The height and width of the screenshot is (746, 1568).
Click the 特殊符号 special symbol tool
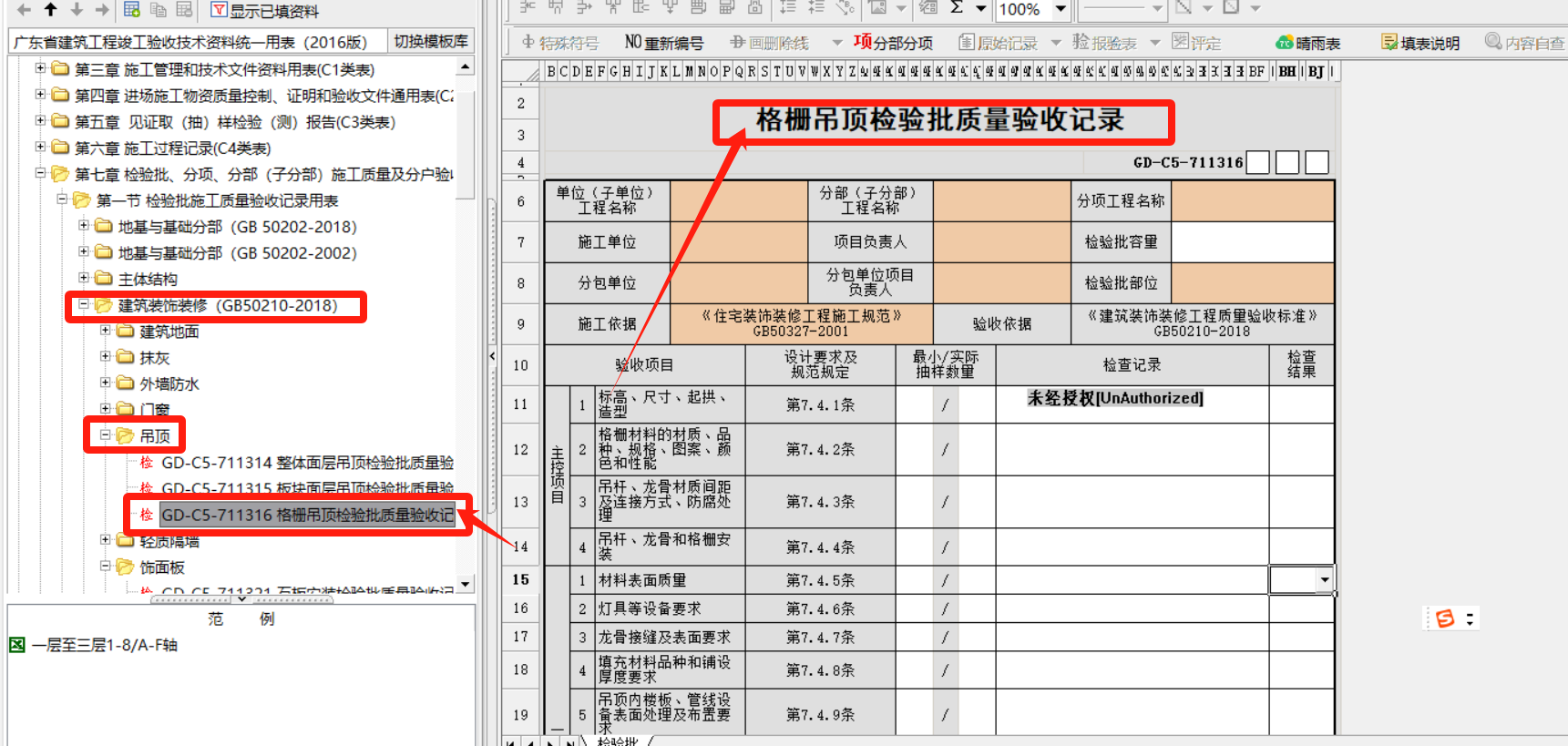click(x=560, y=43)
